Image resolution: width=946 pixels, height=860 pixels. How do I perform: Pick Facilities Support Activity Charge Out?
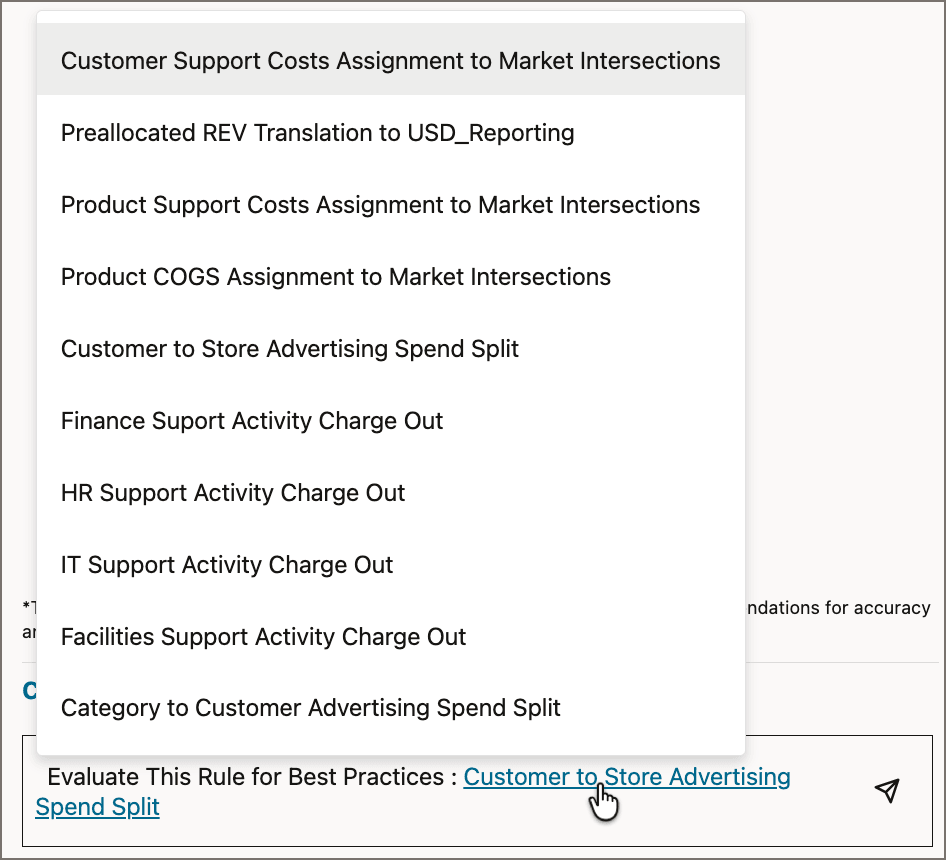click(263, 637)
